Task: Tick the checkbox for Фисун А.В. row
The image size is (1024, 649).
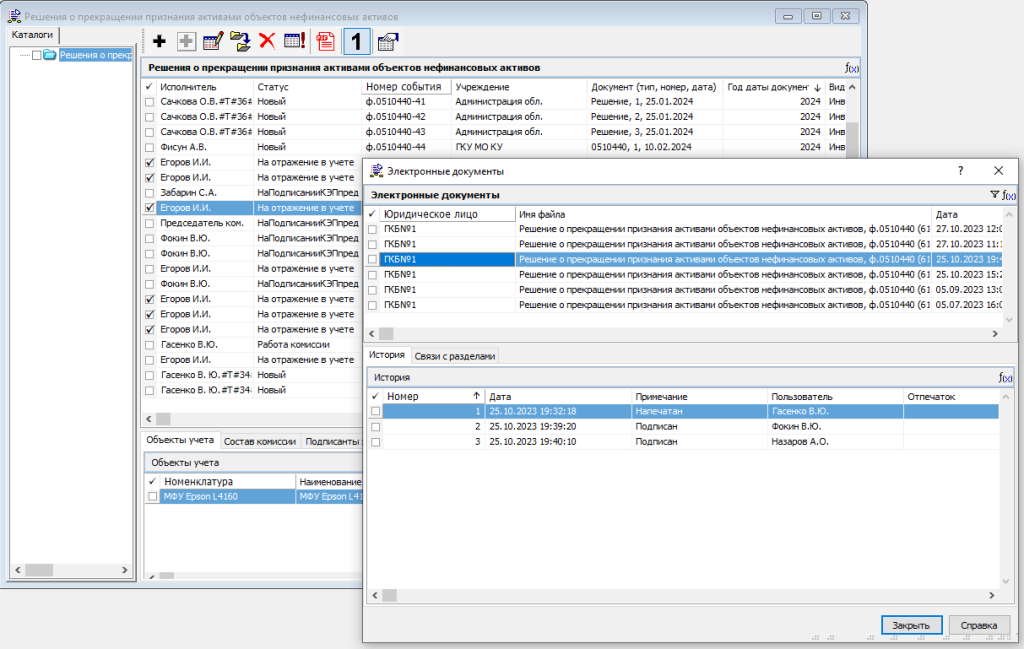Action: (150, 148)
